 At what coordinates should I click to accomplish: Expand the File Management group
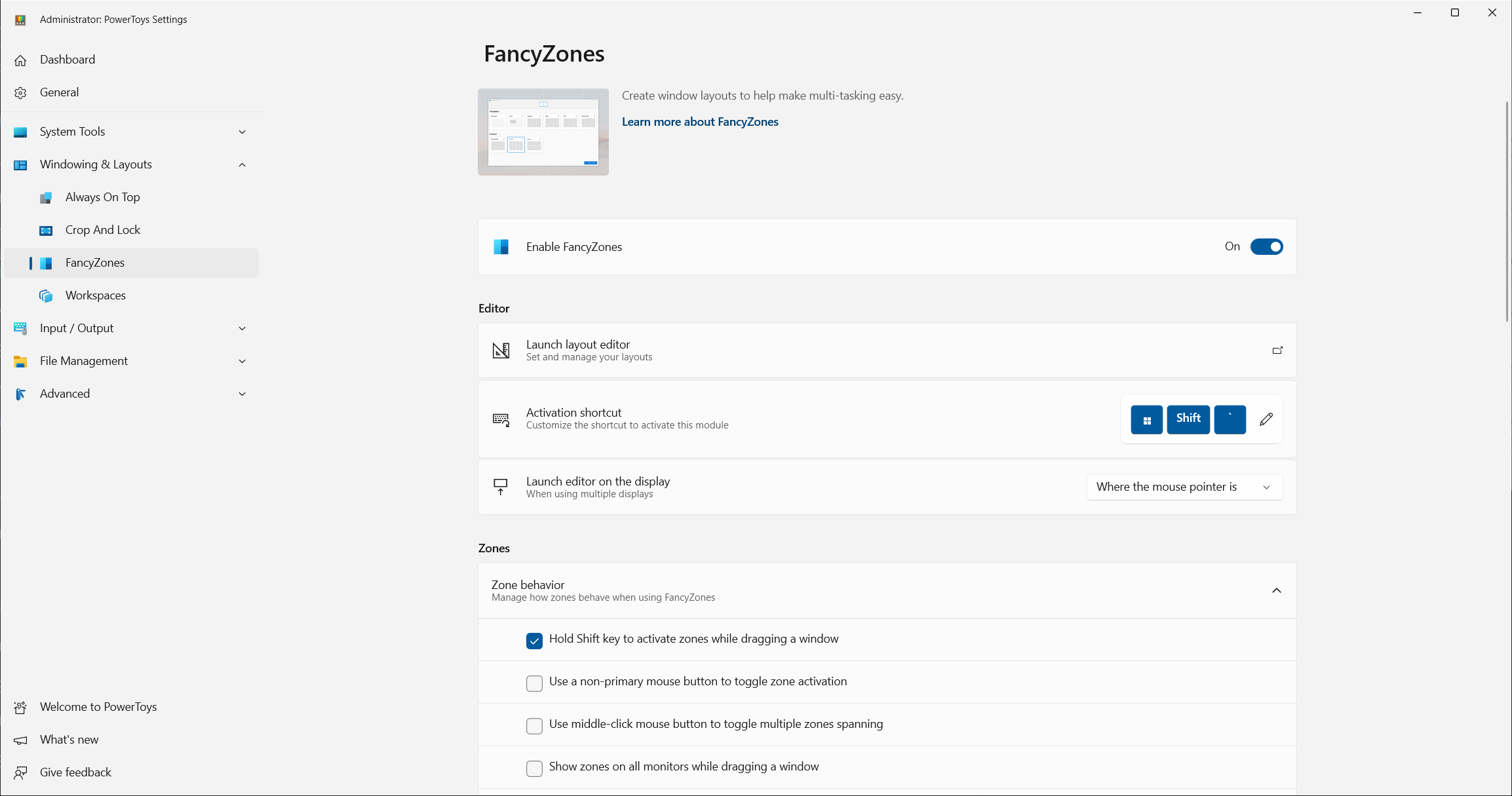(242, 361)
